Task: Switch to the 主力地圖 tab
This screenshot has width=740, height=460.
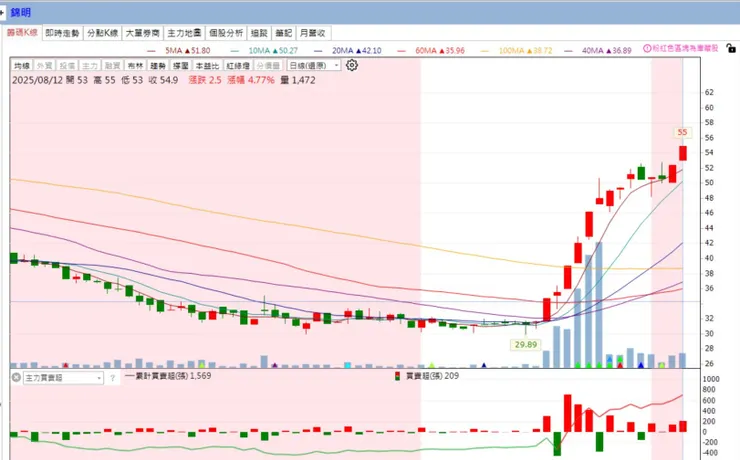Action: (x=184, y=33)
